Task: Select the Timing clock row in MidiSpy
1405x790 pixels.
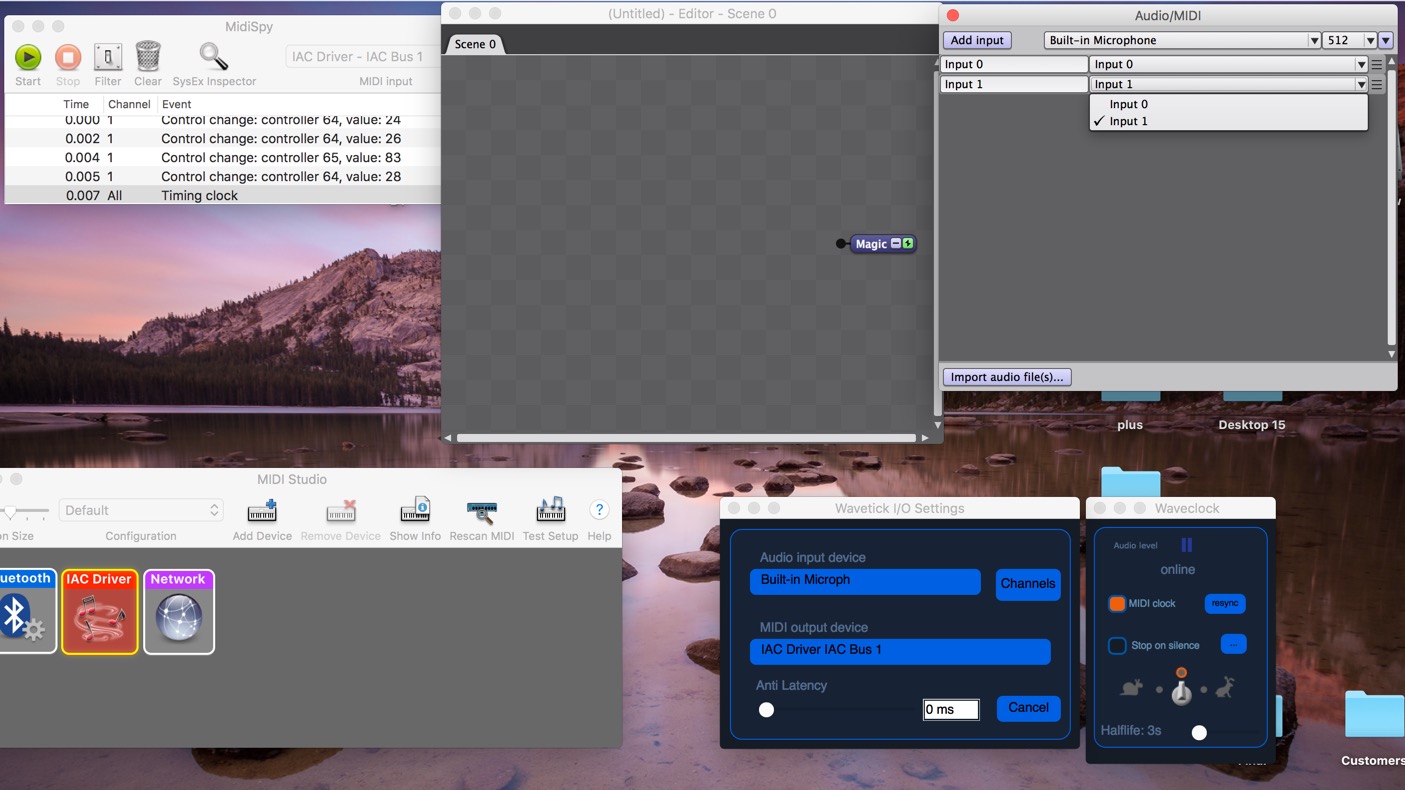Action: click(222, 196)
